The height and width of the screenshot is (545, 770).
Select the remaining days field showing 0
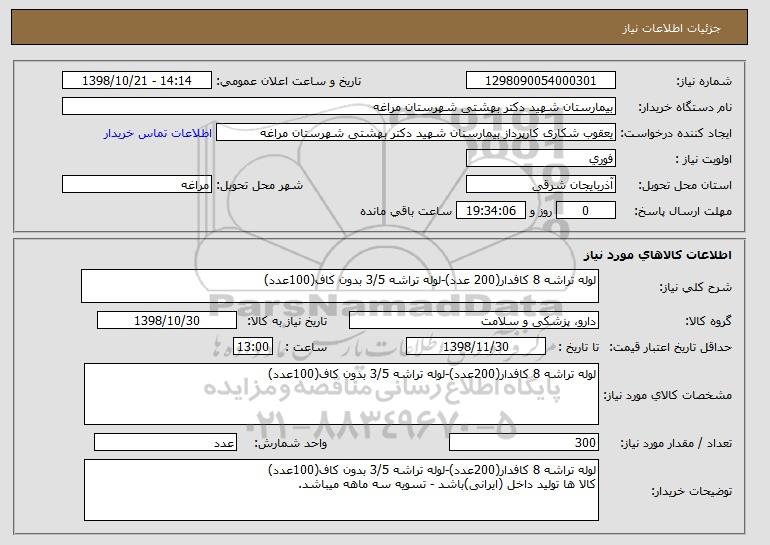(x=585, y=211)
